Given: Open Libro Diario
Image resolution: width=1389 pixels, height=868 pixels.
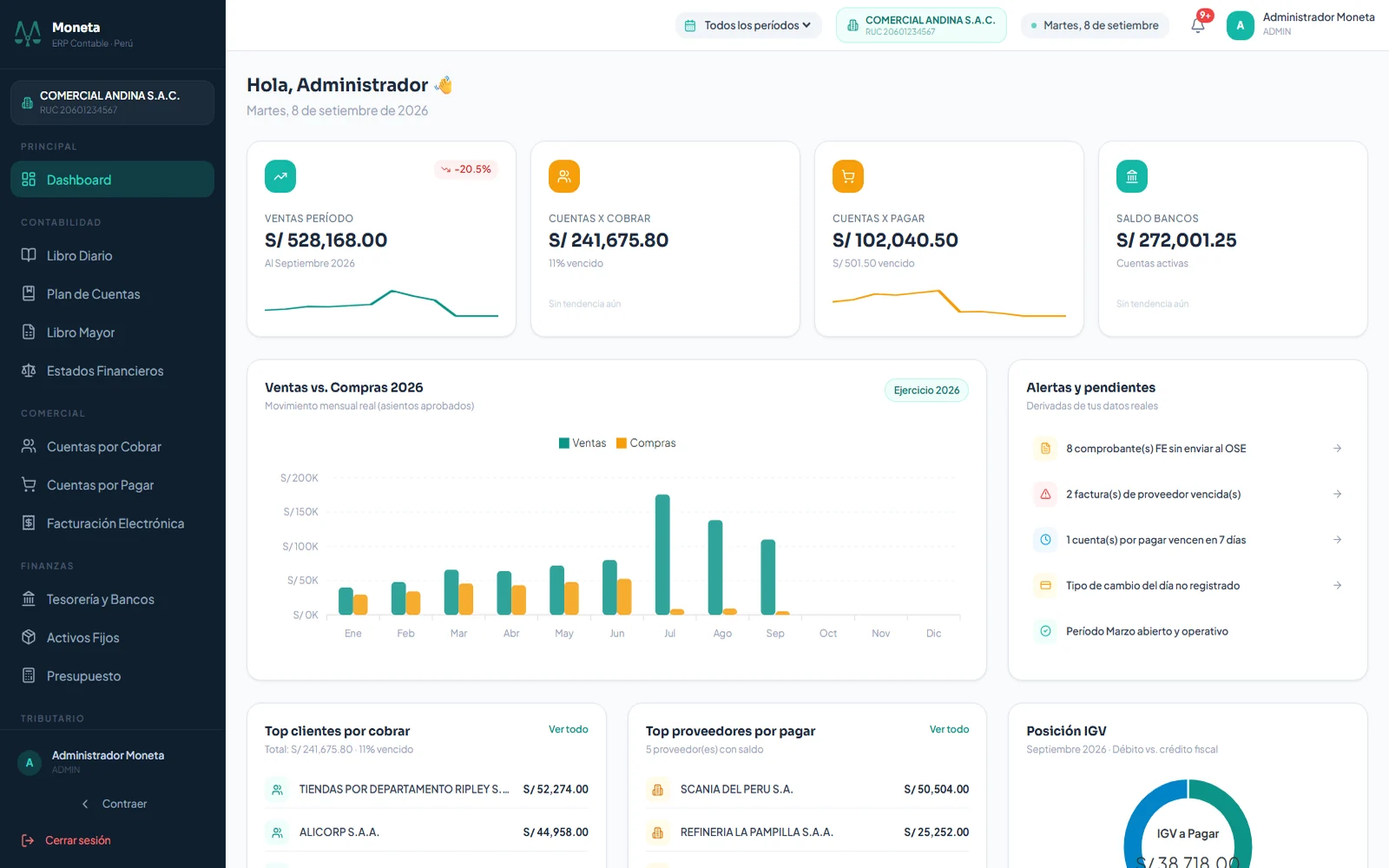Looking at the screenshot, I should [x=112, y=255].
